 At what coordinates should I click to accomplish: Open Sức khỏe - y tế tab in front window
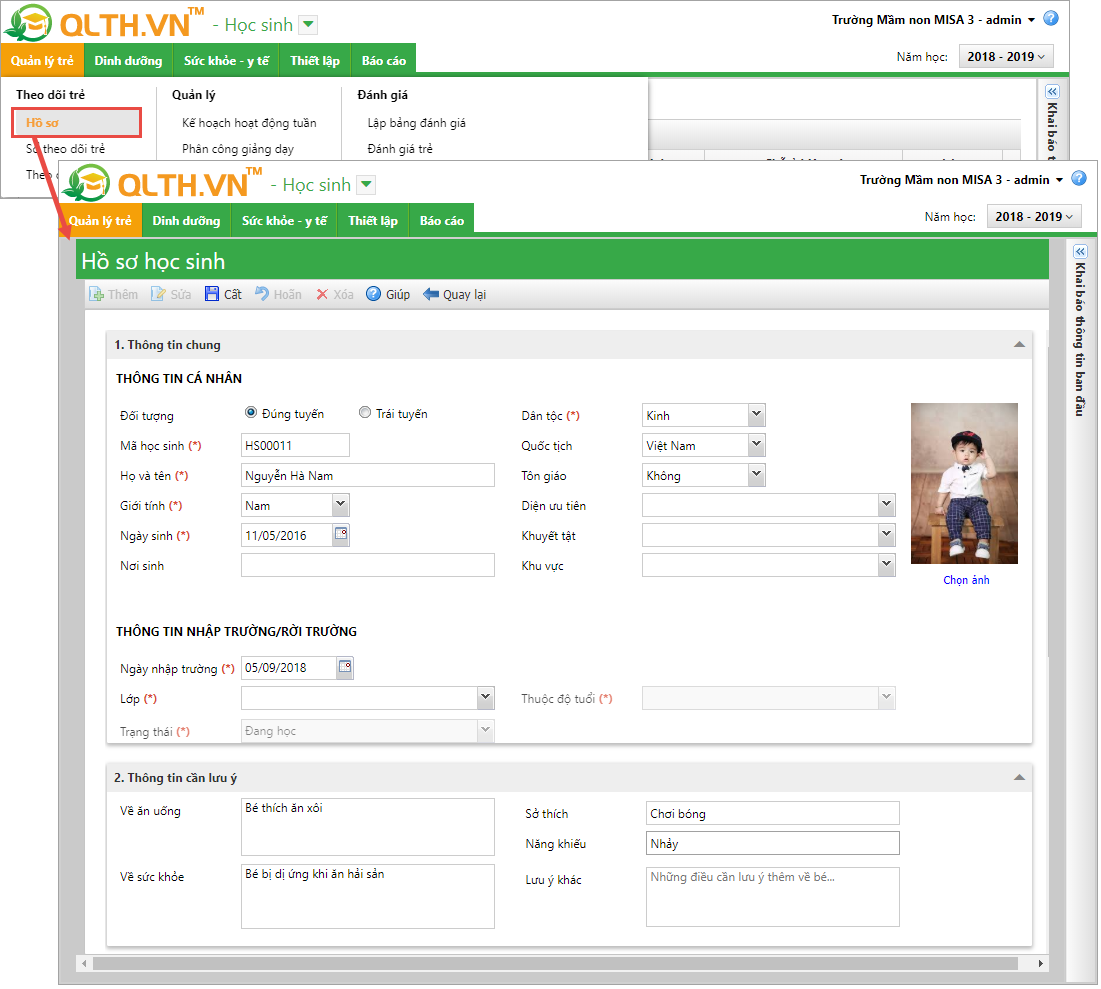pos(284,221)
